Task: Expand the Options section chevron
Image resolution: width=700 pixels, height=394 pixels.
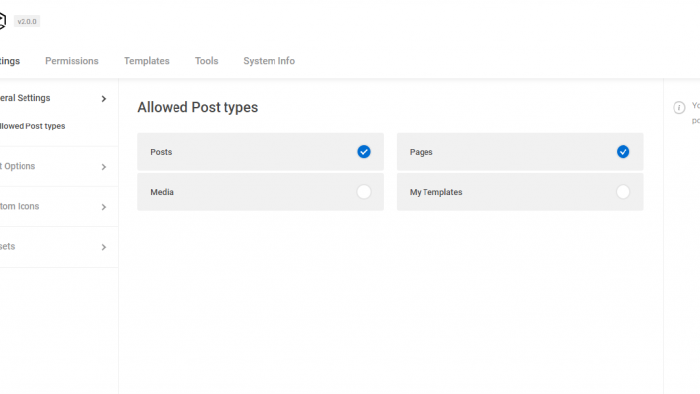Action: (104, 167)
